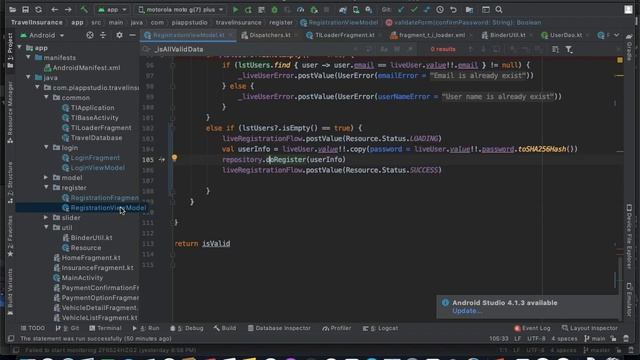The width and height of the screenshot is (640, 360).
Task: Collapse the util package
Action: 46,227
